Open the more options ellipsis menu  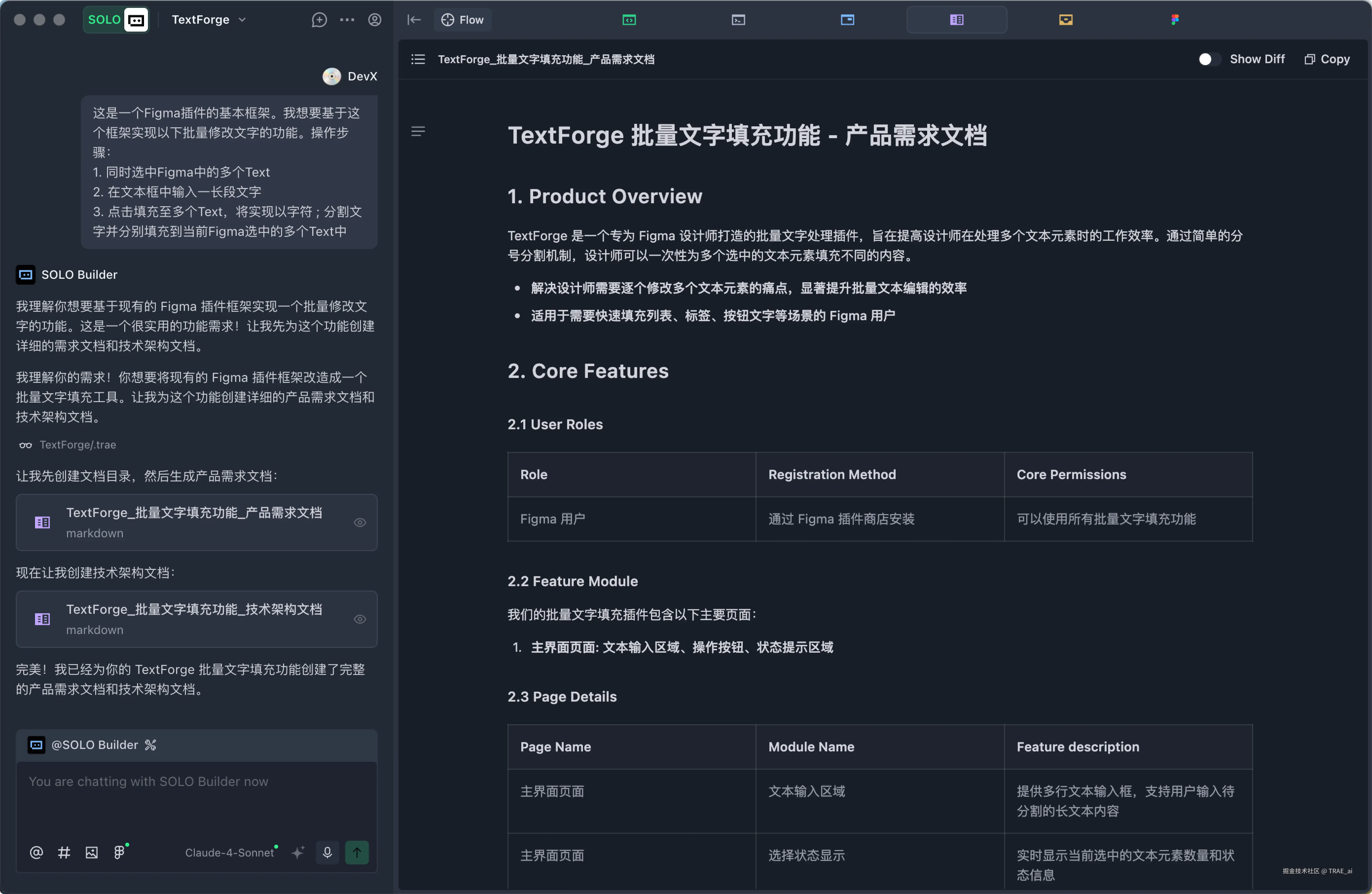[347, 19]
